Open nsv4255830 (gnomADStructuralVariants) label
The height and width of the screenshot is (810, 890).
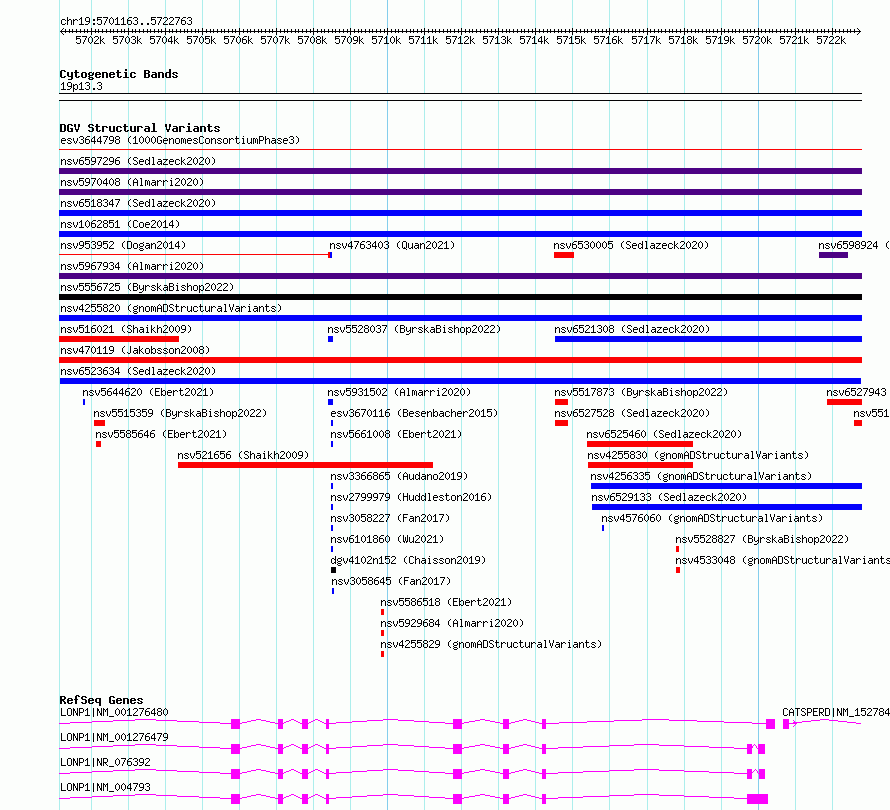coord(698,455)
